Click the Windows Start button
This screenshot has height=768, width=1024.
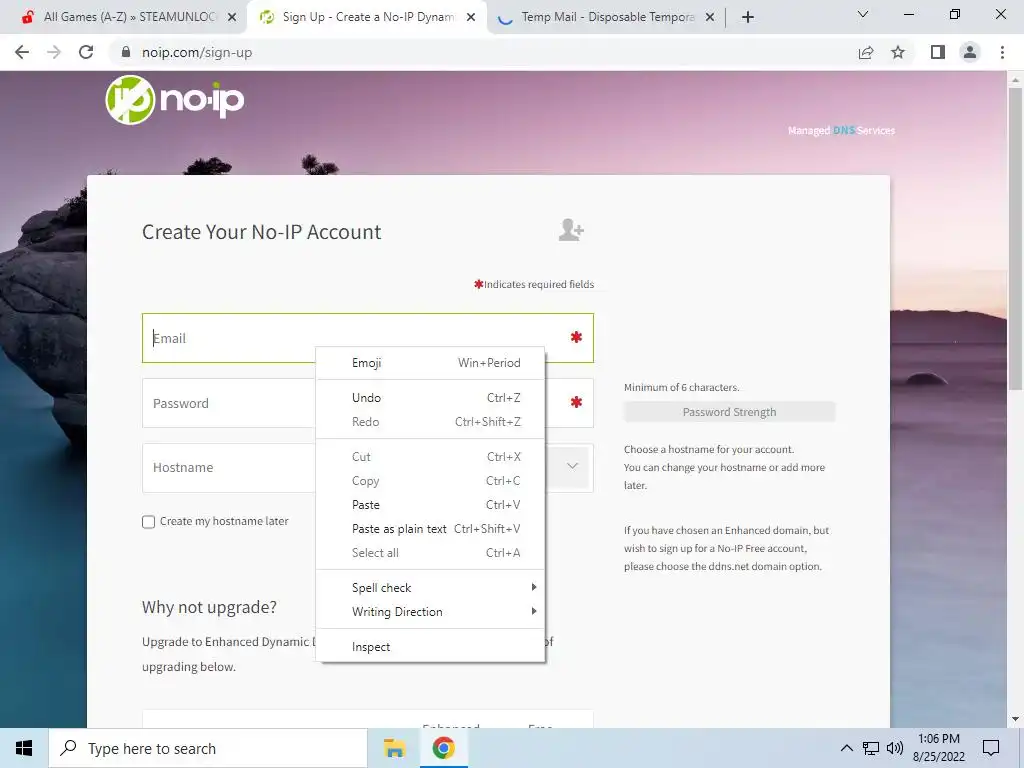(x=24, y=748)
